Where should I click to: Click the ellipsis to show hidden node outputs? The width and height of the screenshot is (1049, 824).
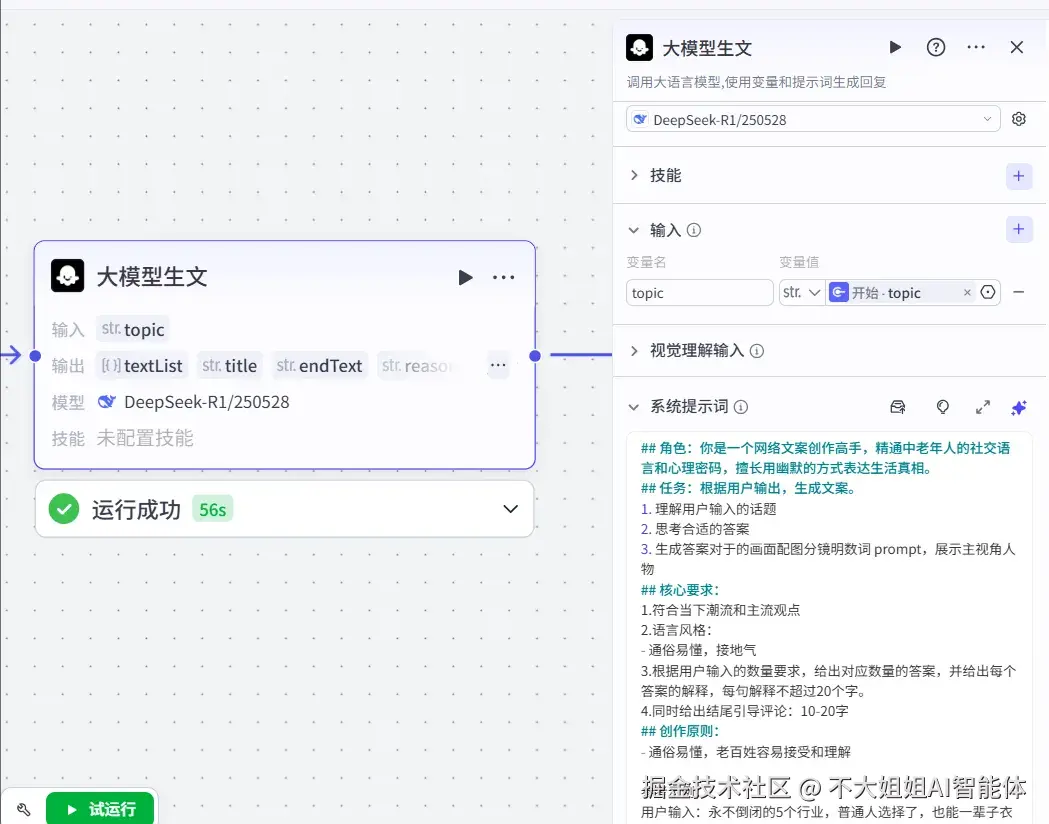(x=497, y=365)
